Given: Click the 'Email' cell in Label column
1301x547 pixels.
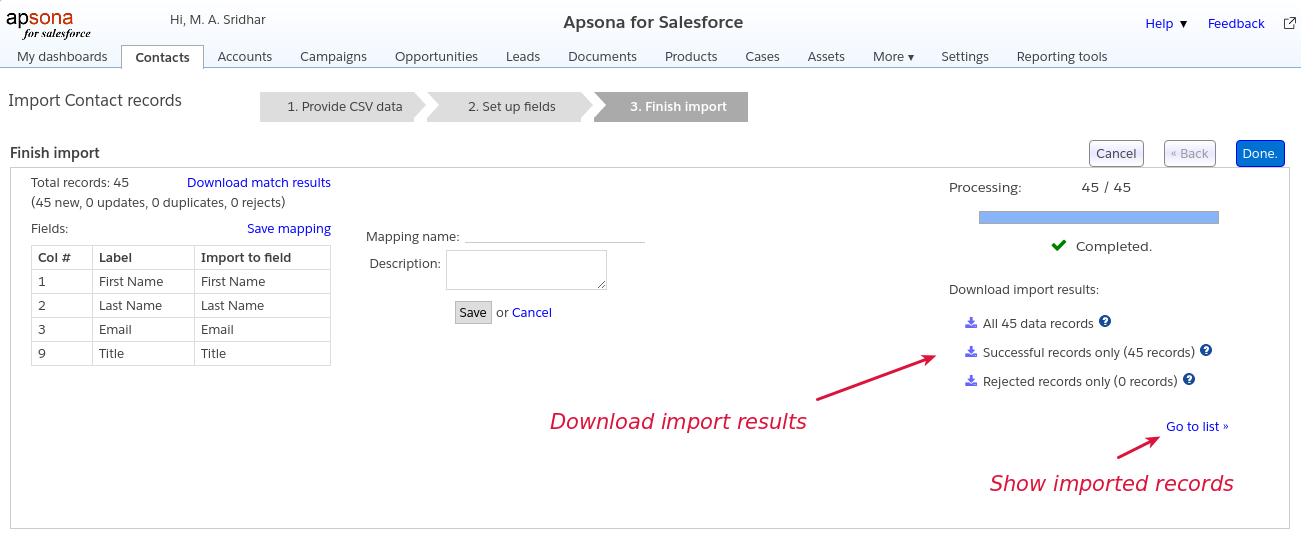Looking at the screenshot, I should [143, 330].
